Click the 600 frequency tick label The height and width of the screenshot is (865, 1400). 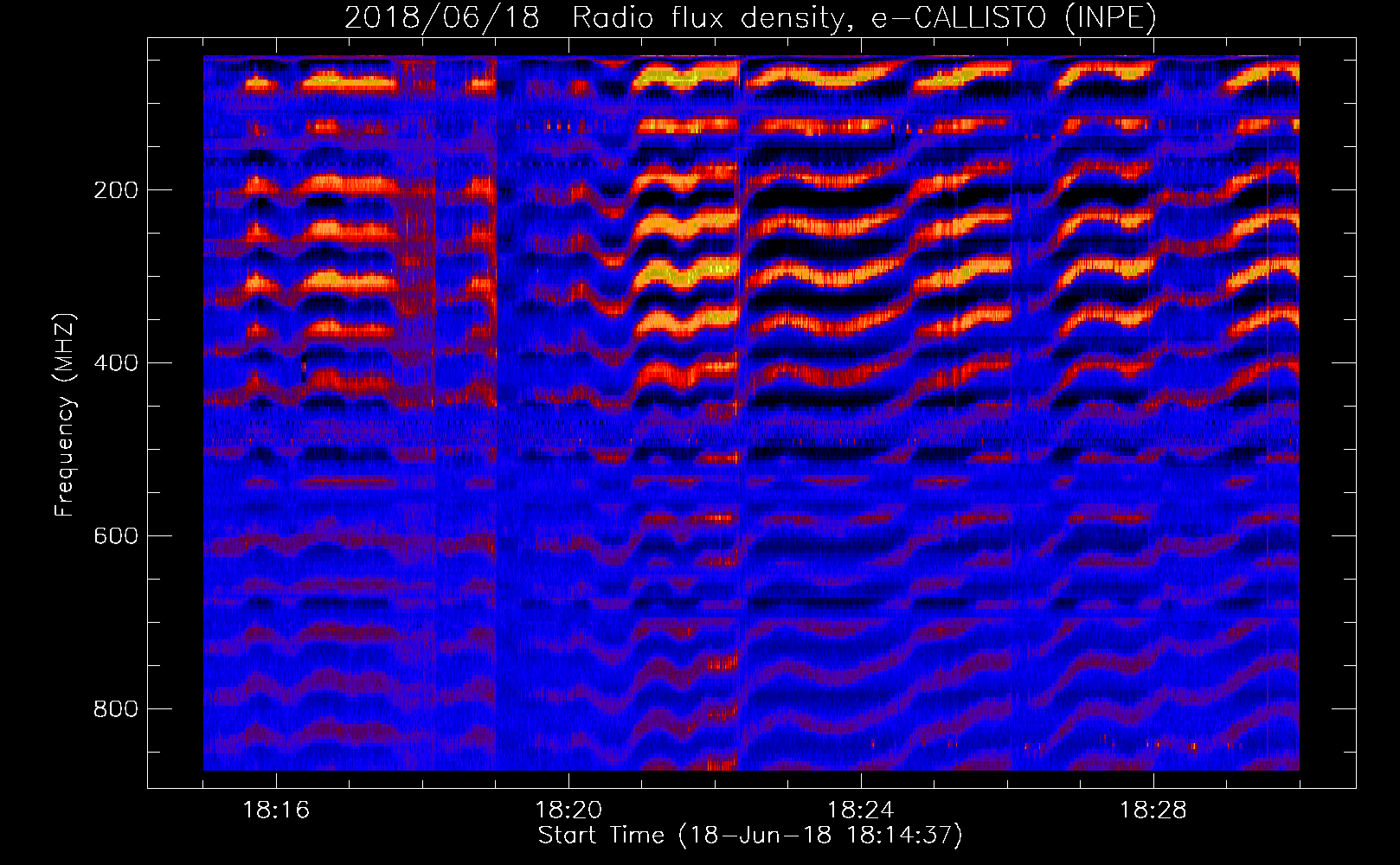pos(115,536)
